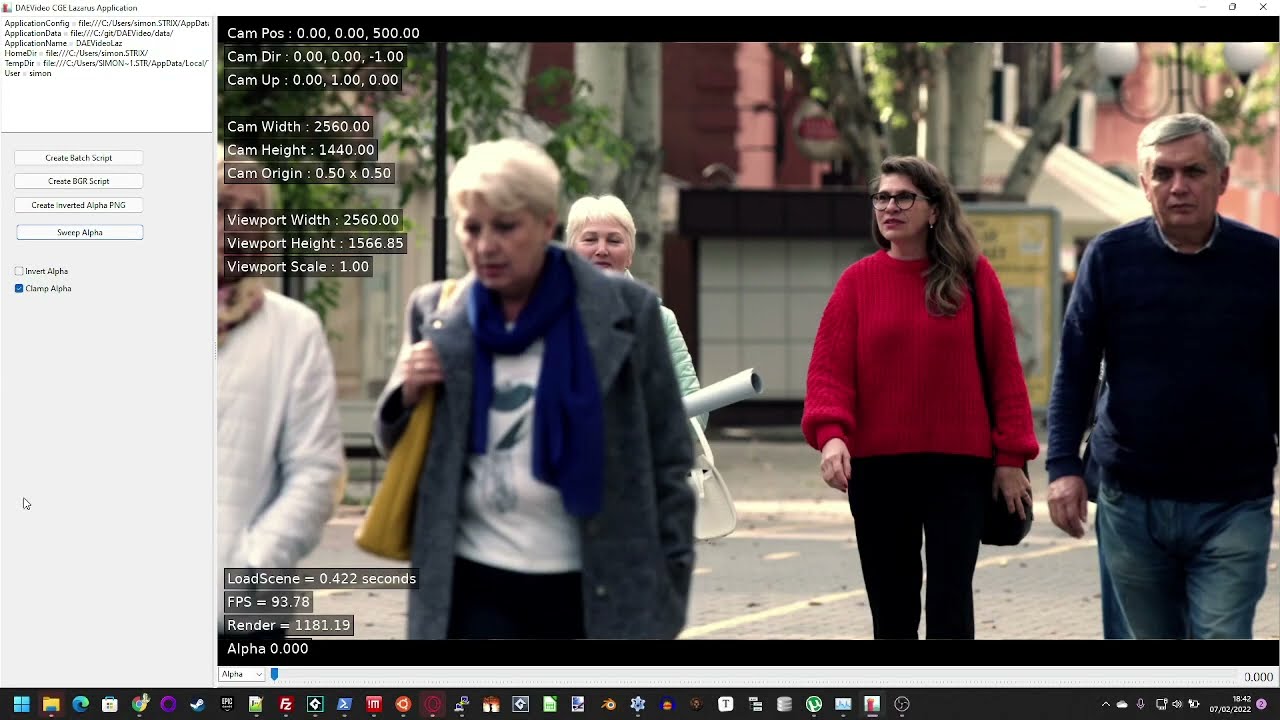This screenshot has height=720, width=1280.
Task: Click the video viewport image
Action: click(748, 340)
